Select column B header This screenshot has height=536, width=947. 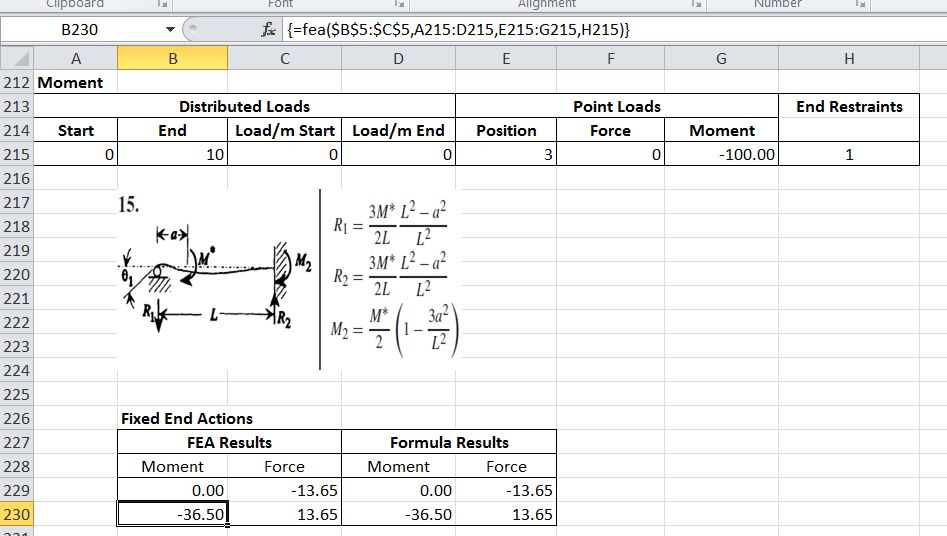(172, 59)
